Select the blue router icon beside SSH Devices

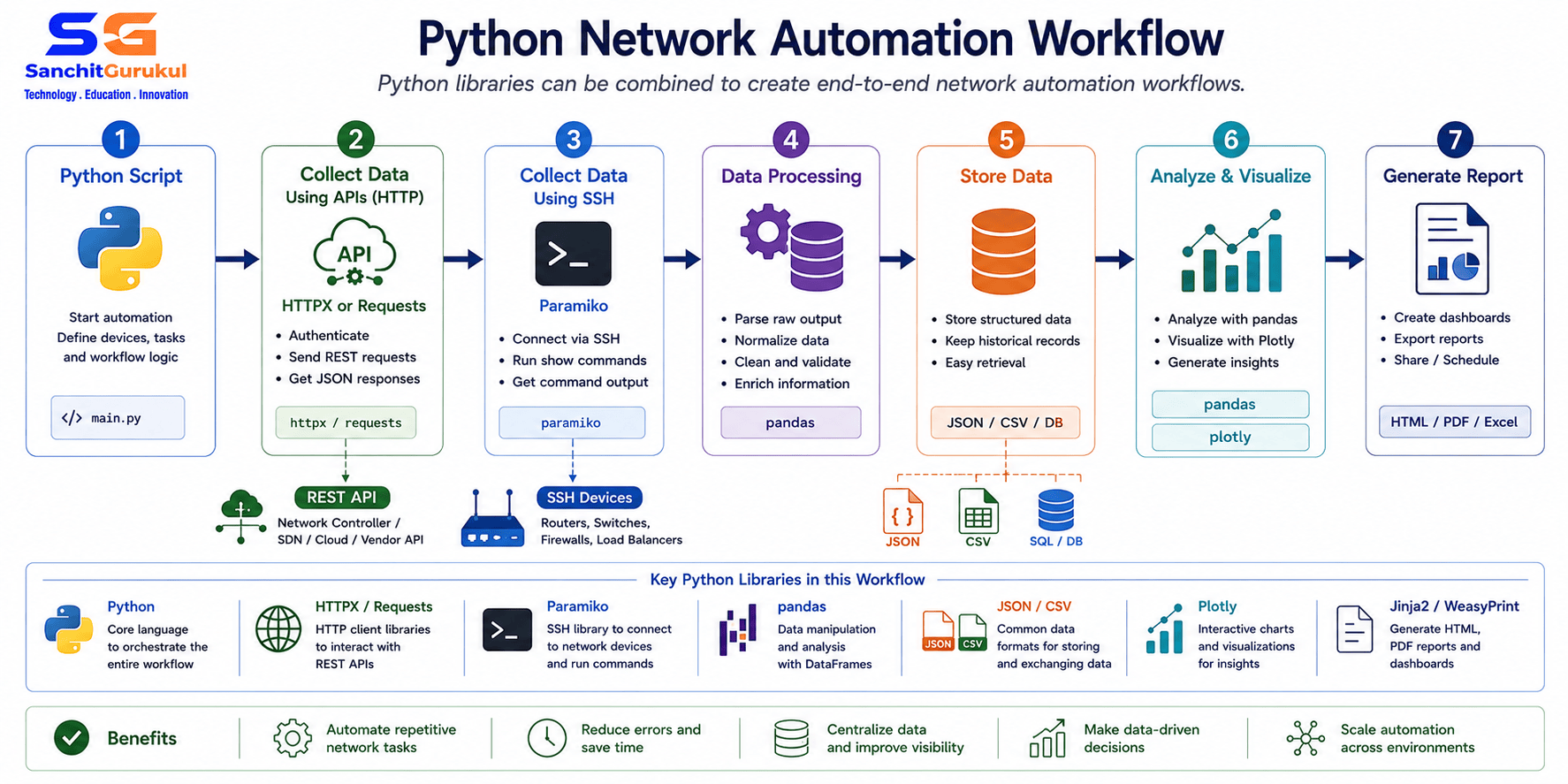tap(492, 518)
